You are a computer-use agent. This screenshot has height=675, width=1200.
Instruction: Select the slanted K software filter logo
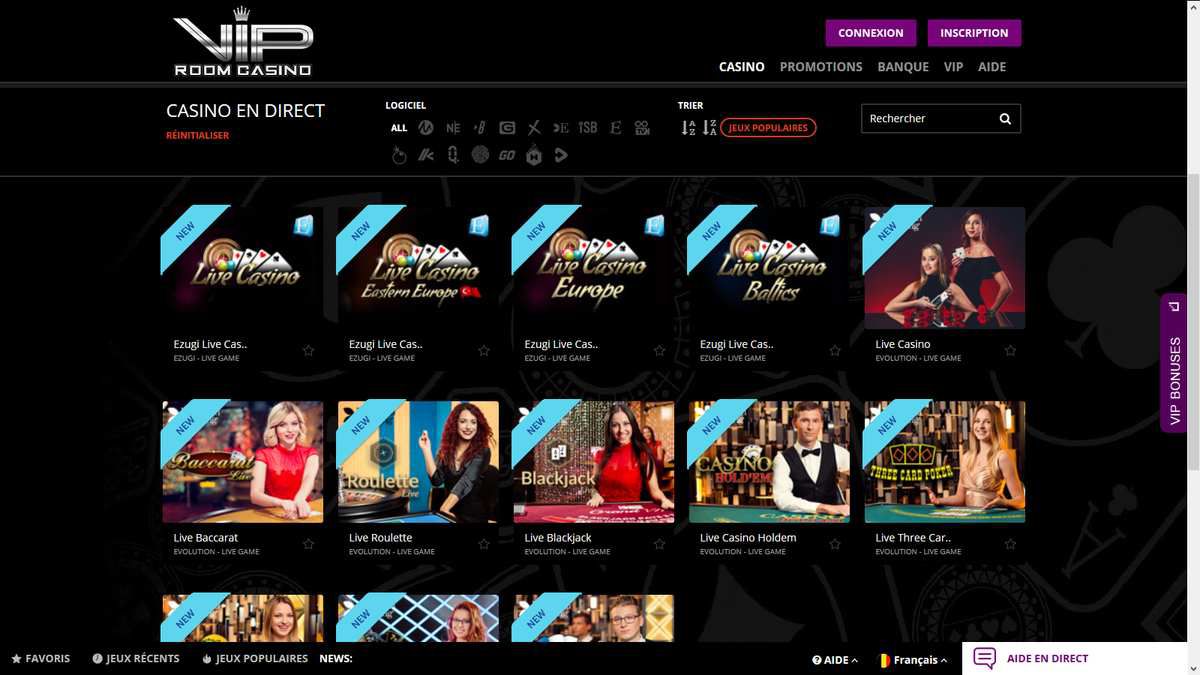coord(426,155)
